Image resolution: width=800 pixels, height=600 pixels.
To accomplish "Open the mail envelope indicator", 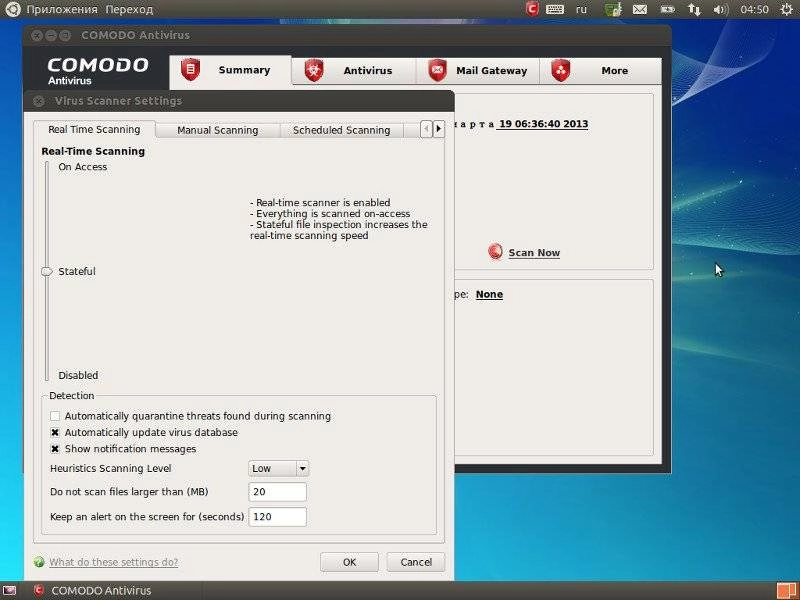I will [x=640, y=9].
